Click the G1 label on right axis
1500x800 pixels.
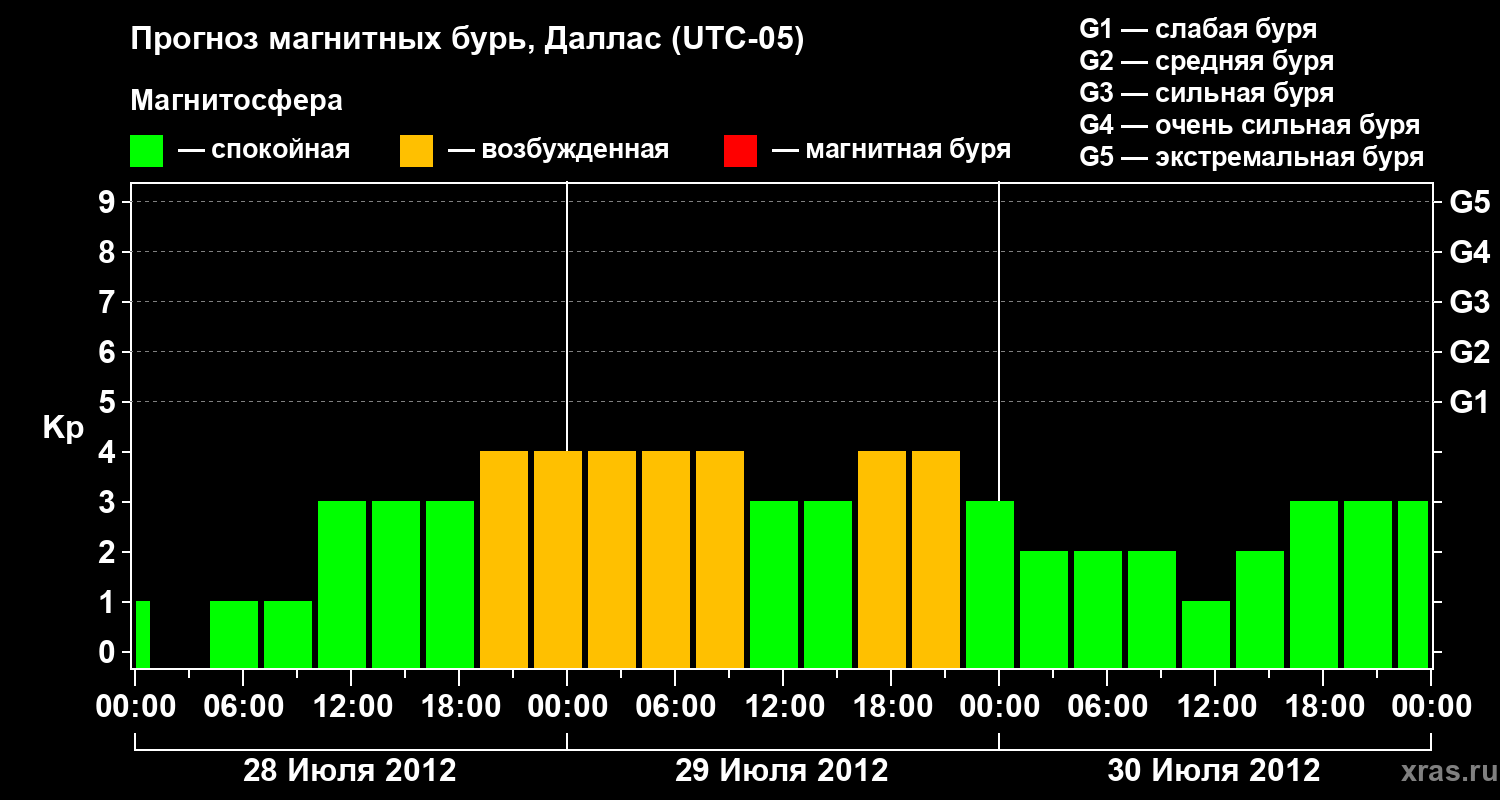1469,402
